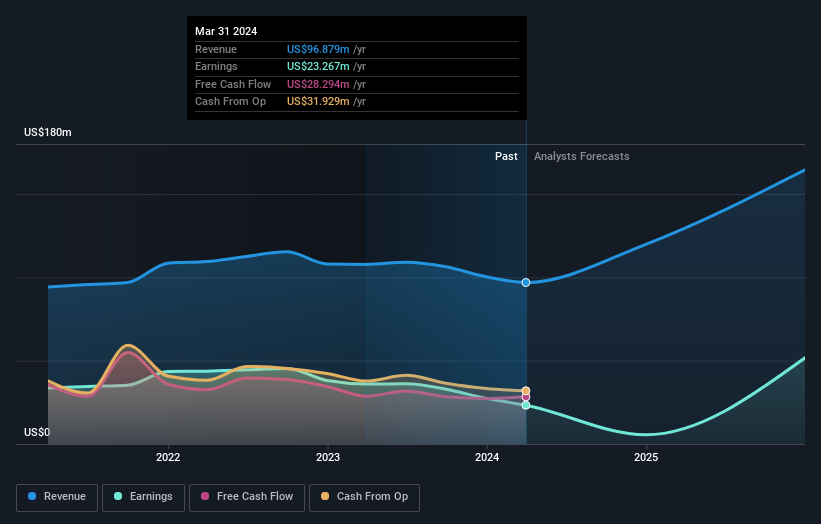Click the teal Earnings data point marker
This screenshot has width=821, height=524.
(526, 405)
